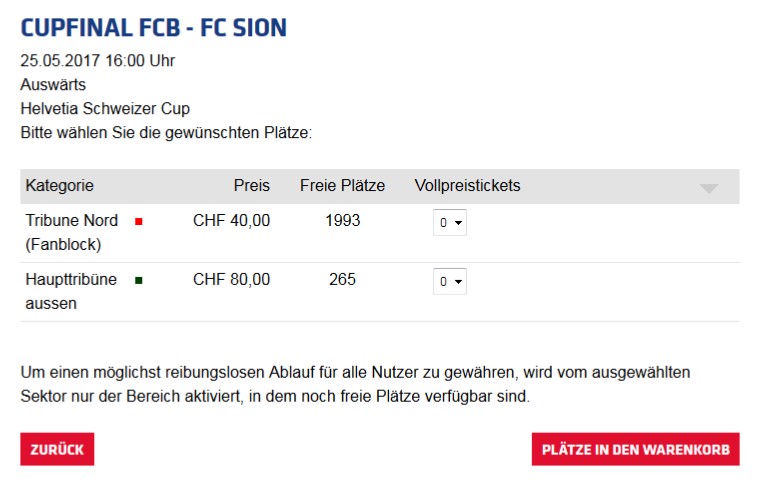Click the CHF 80,00 price
781x495 pixels.
(x=231, y=280)
